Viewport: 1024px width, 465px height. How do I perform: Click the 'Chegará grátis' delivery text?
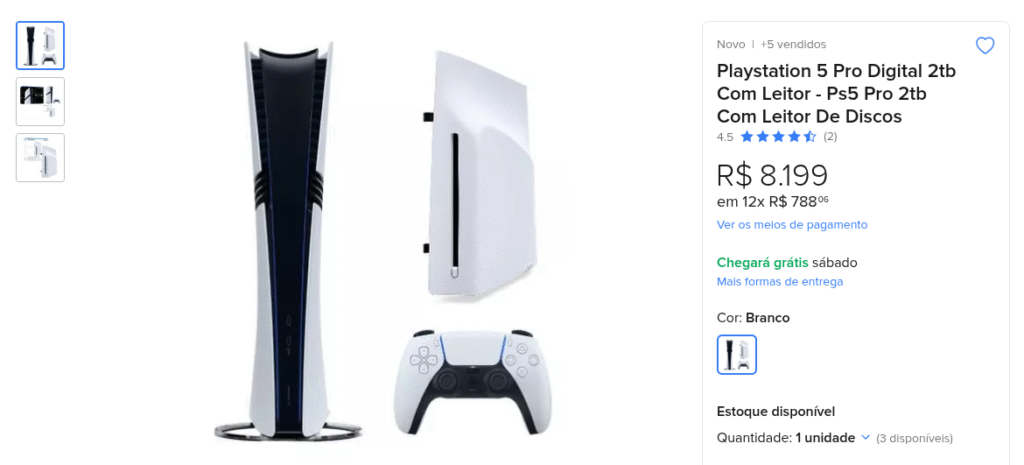coord(763,263)
